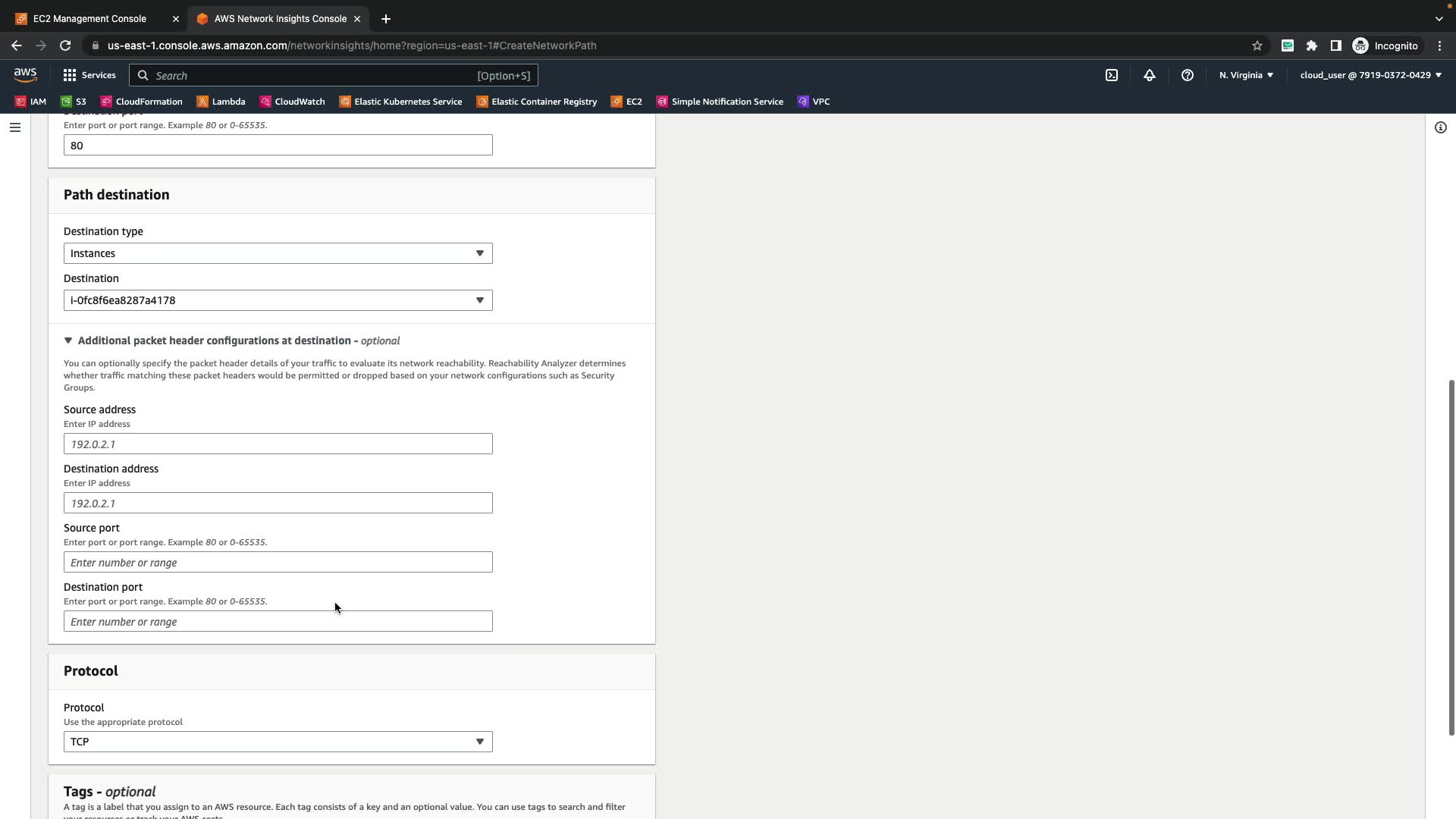This screenshot has height=819, width=1456.
Task: Open the AWS CloudShell icon
Action: (x=1111, y=75)
